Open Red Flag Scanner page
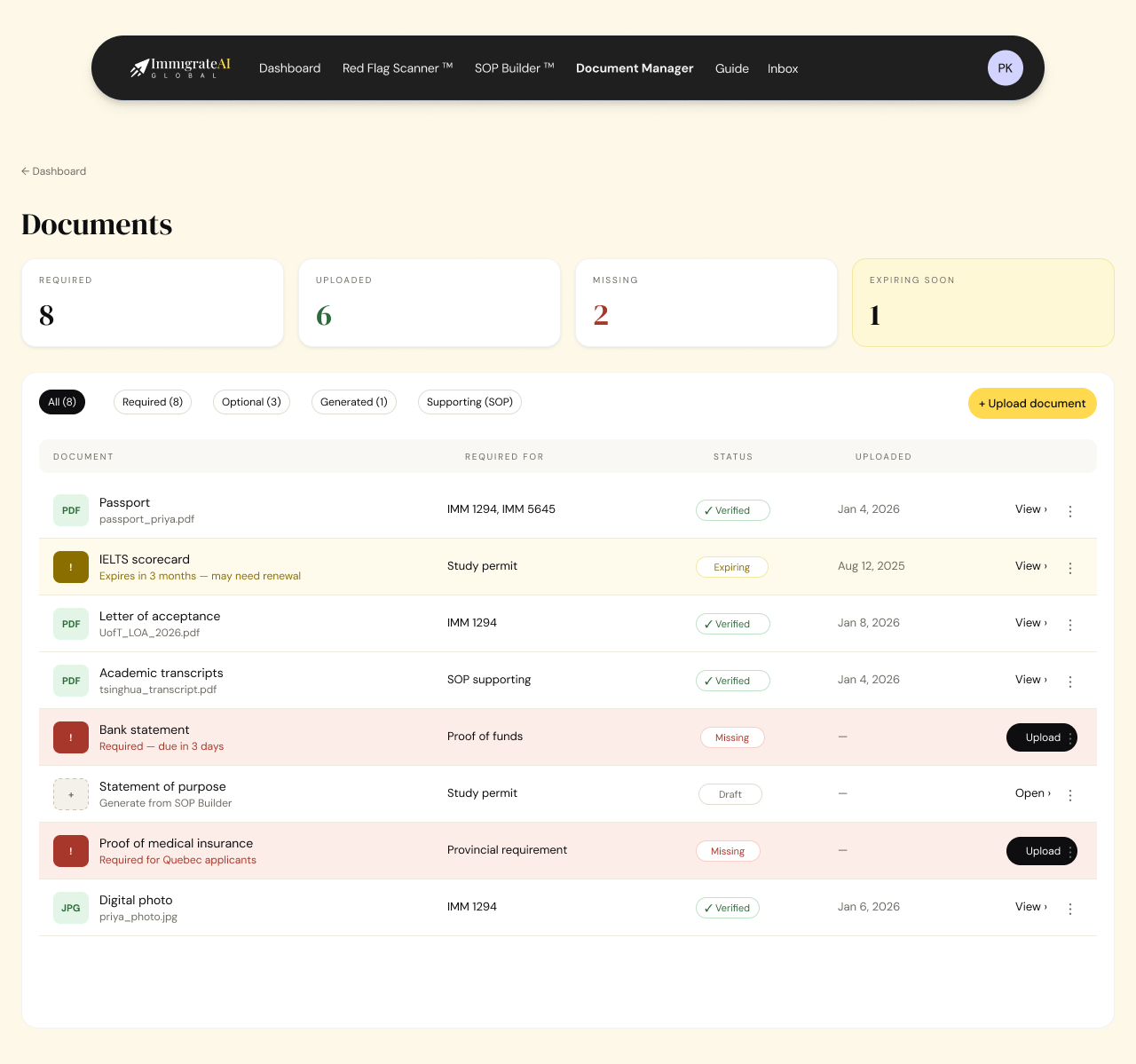Image resolution: width=1136 pixels, height=1064 pixels. click(398, 68)
